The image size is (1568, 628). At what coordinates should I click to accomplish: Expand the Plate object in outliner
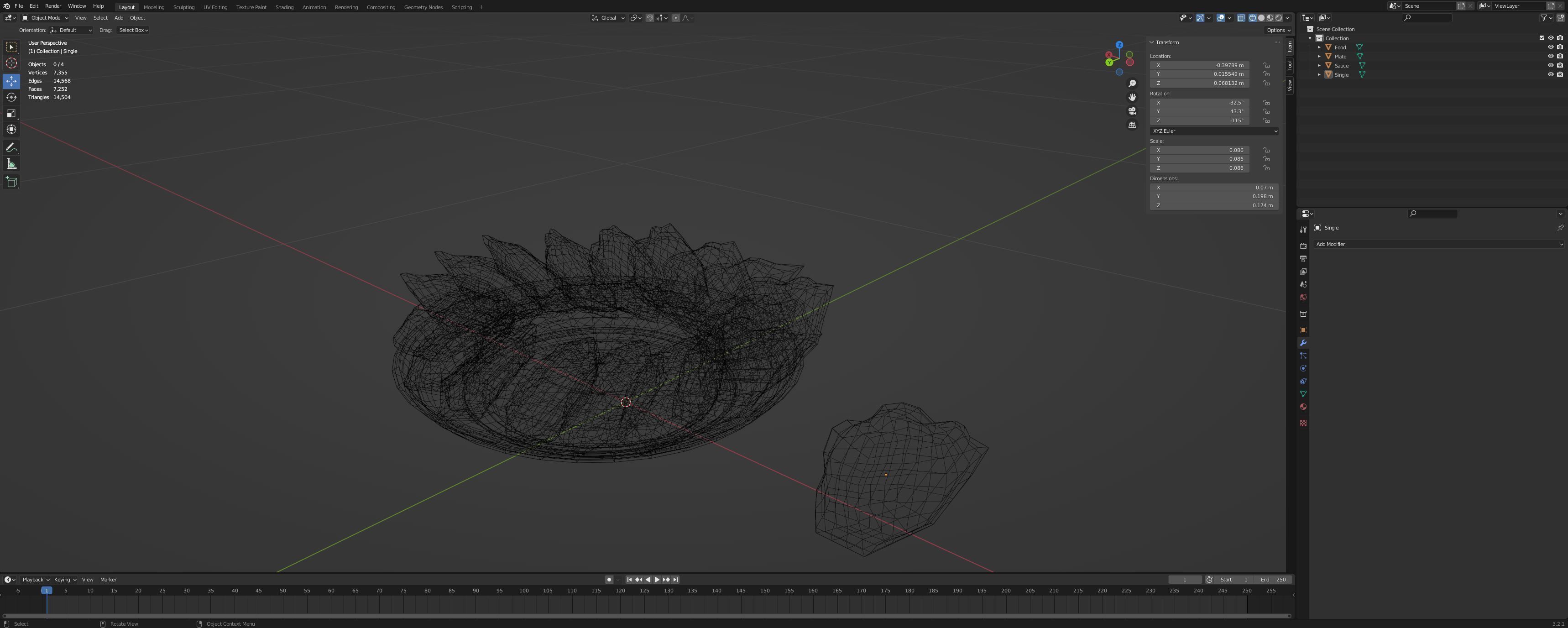pos(1319,56)
